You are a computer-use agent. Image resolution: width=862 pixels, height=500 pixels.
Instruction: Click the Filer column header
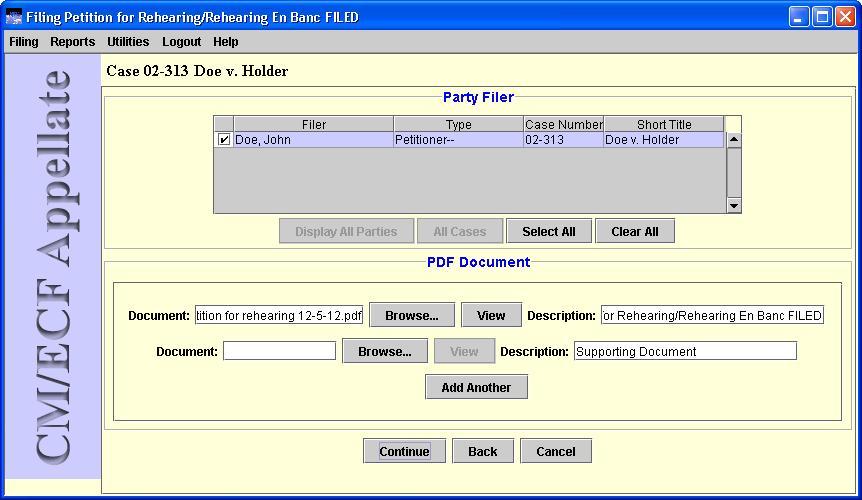[314, 124]
